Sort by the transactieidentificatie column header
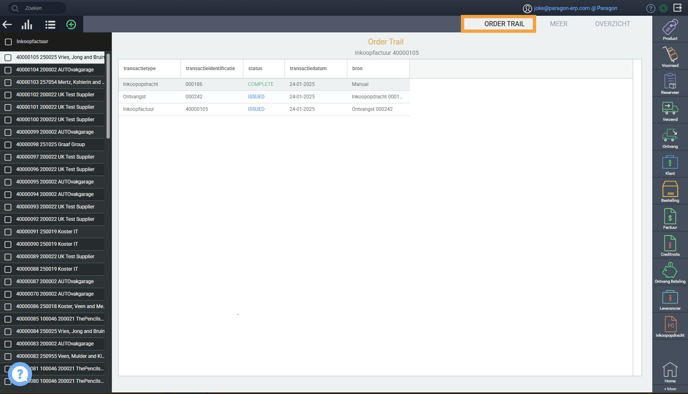 pyautogui.click(x=212, y=69)
